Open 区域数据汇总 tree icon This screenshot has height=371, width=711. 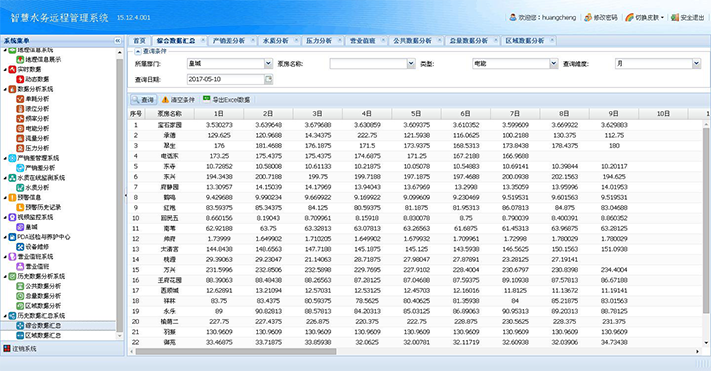(20, 336)
